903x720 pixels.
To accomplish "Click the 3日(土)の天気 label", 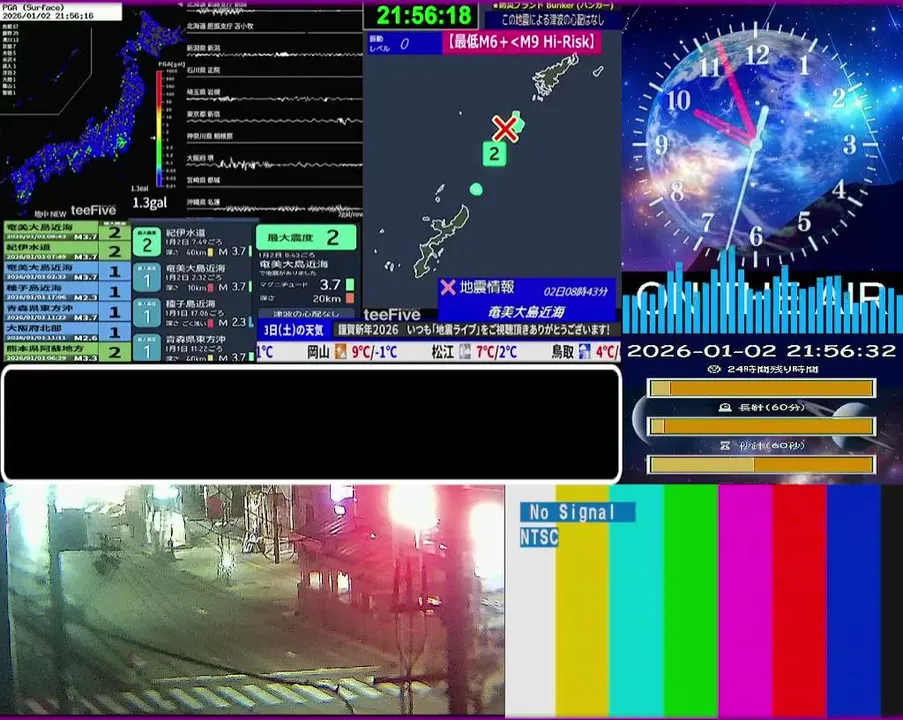I will [x=294, y=330].
